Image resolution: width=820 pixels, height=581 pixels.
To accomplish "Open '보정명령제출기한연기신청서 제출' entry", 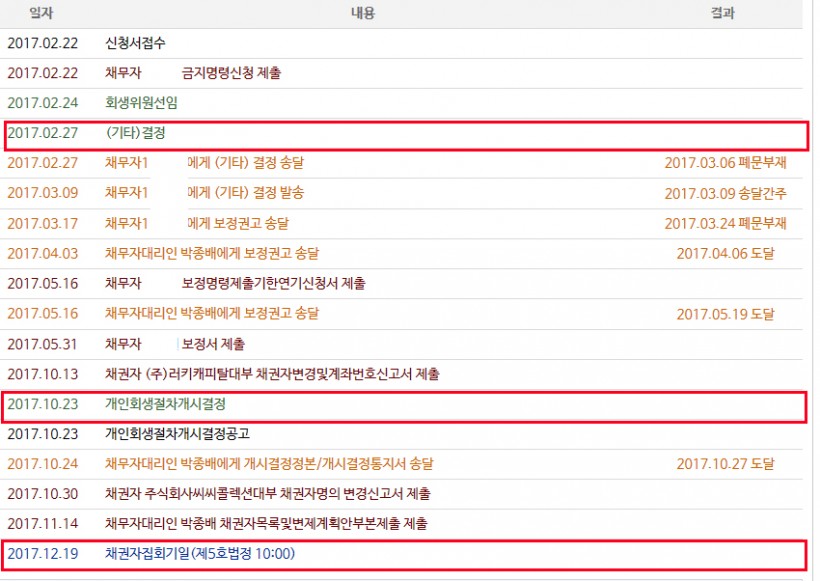I will point(274,283).
